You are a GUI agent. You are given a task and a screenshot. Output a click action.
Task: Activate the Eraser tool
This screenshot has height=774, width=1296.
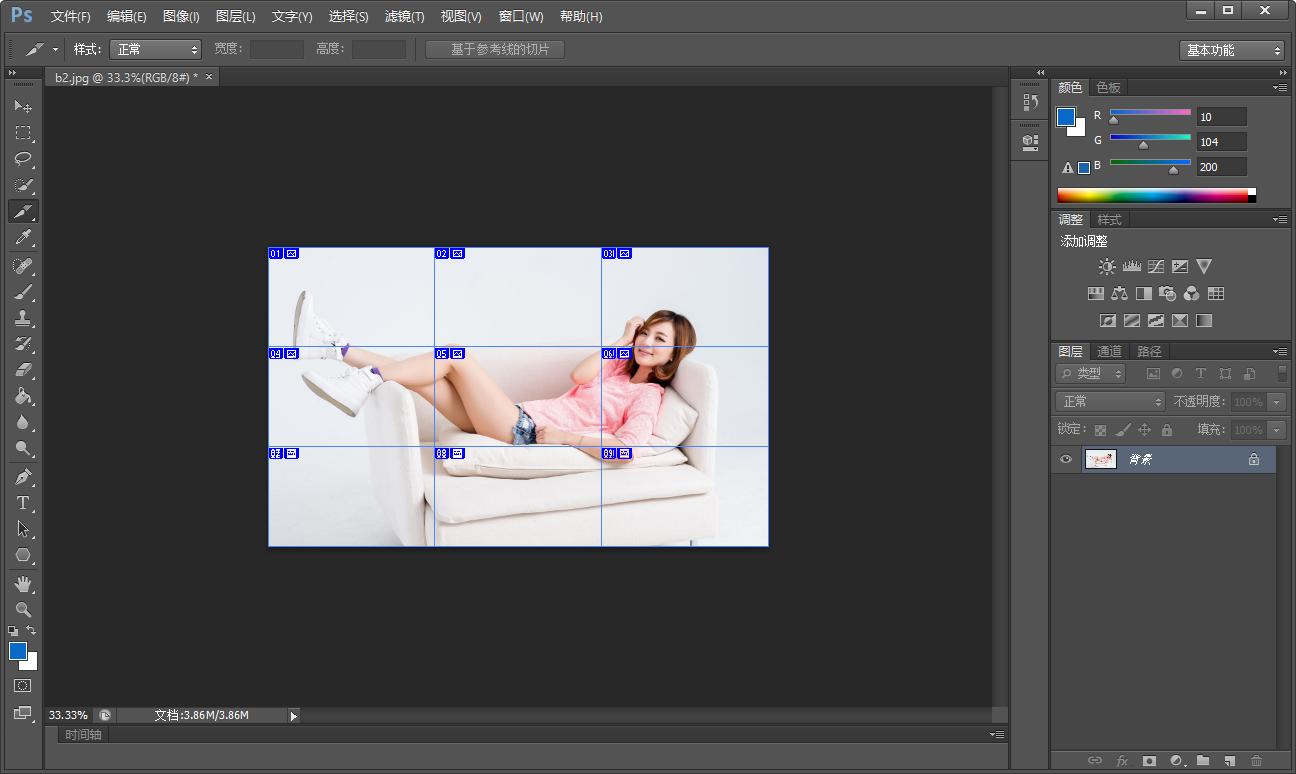23,370
